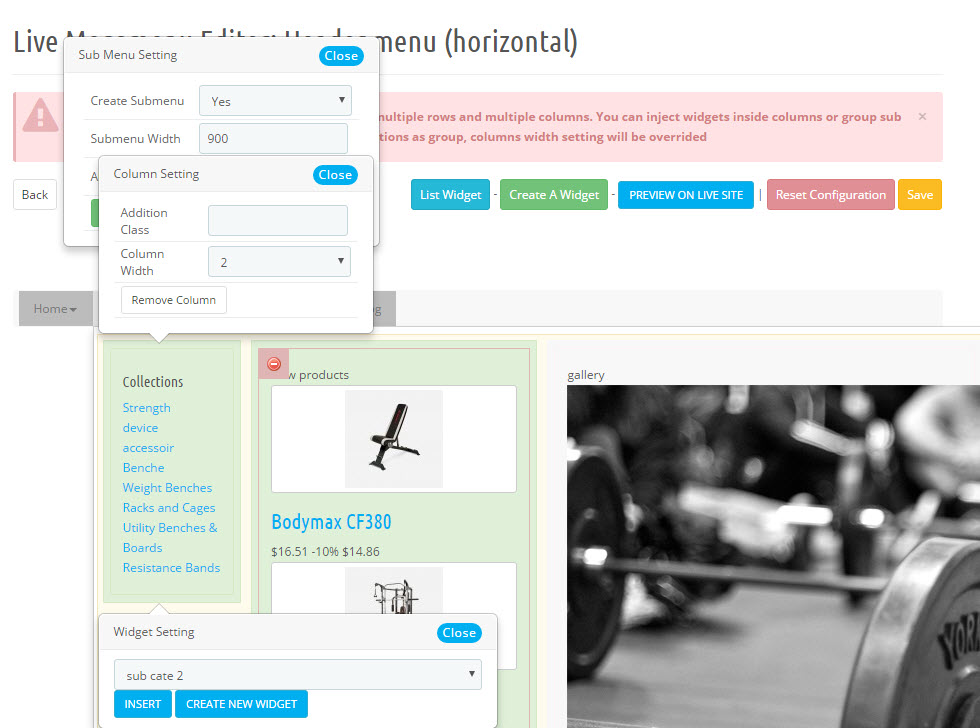Click the Submenu Width input field
Screen dimensions: 980x728
(x=273, y=138)
